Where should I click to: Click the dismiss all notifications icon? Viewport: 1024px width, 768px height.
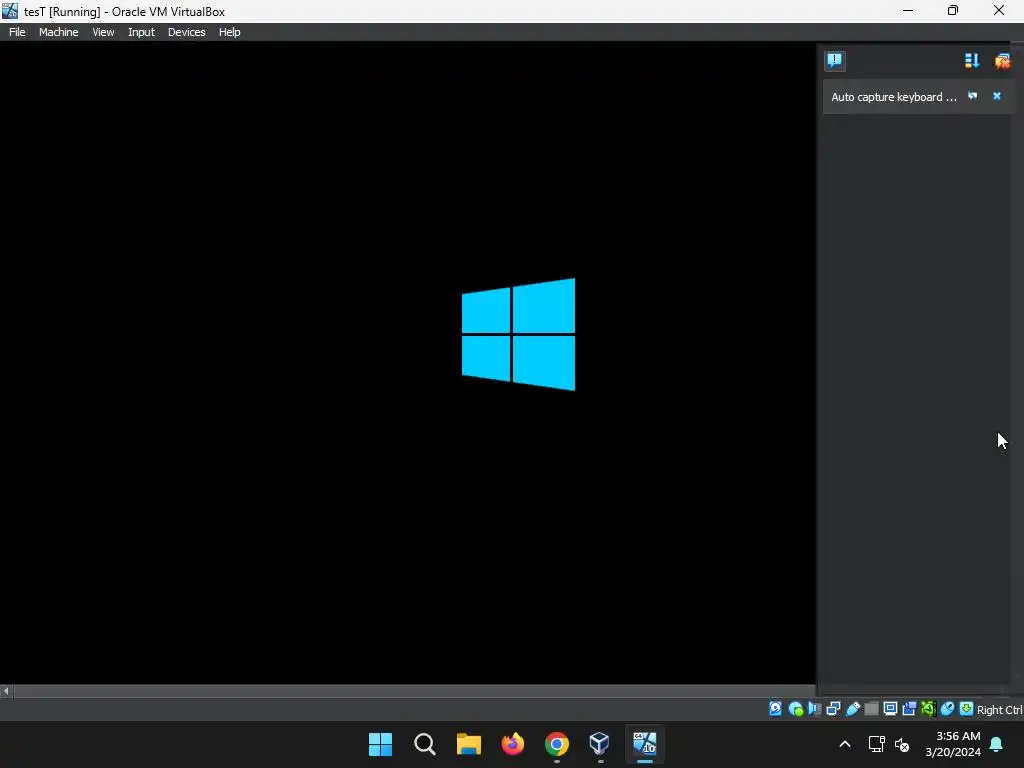tap(1002, 61)
